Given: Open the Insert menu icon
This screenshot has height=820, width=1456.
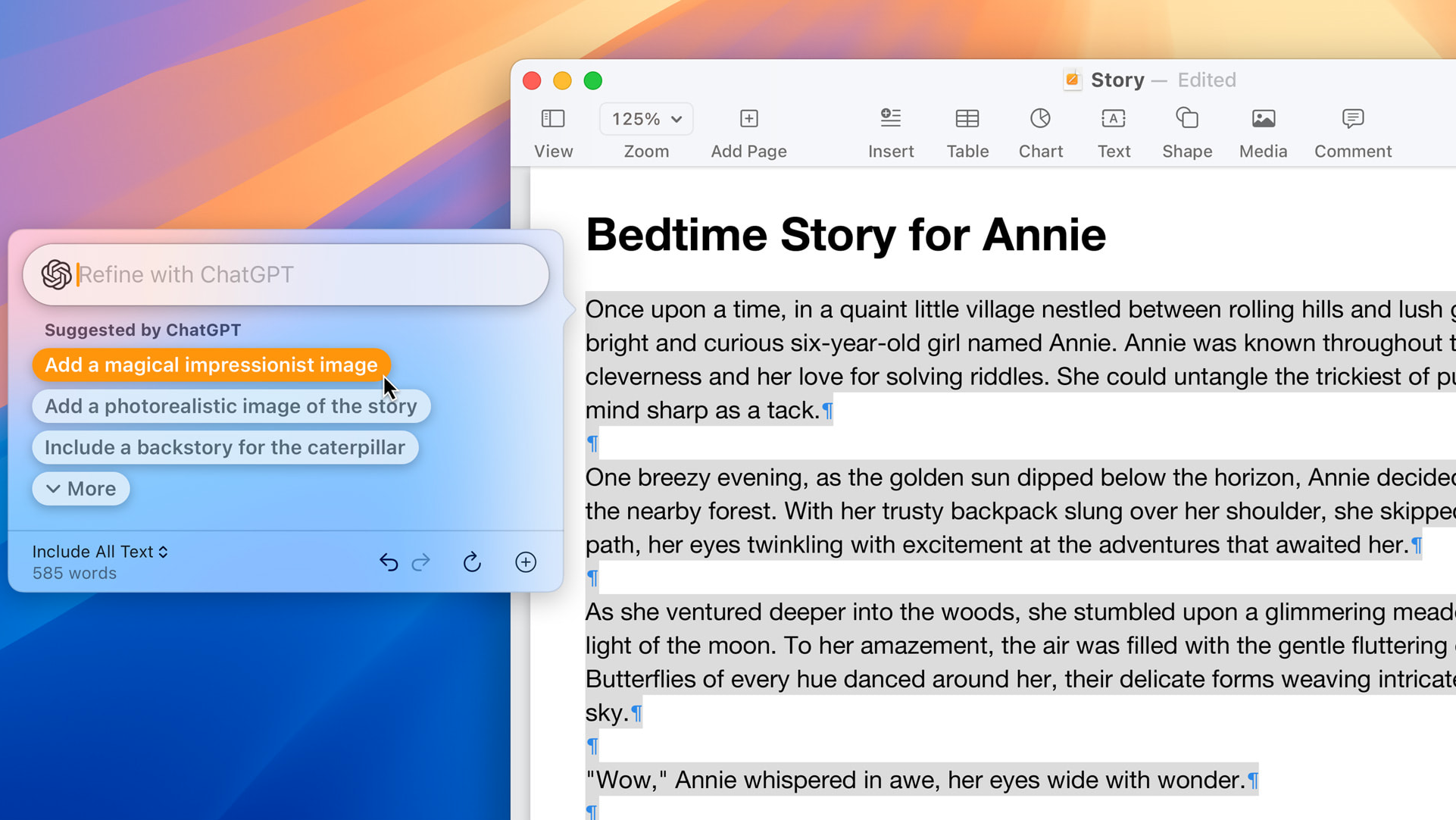Looking at the screenshot, I should pos(890,119).
